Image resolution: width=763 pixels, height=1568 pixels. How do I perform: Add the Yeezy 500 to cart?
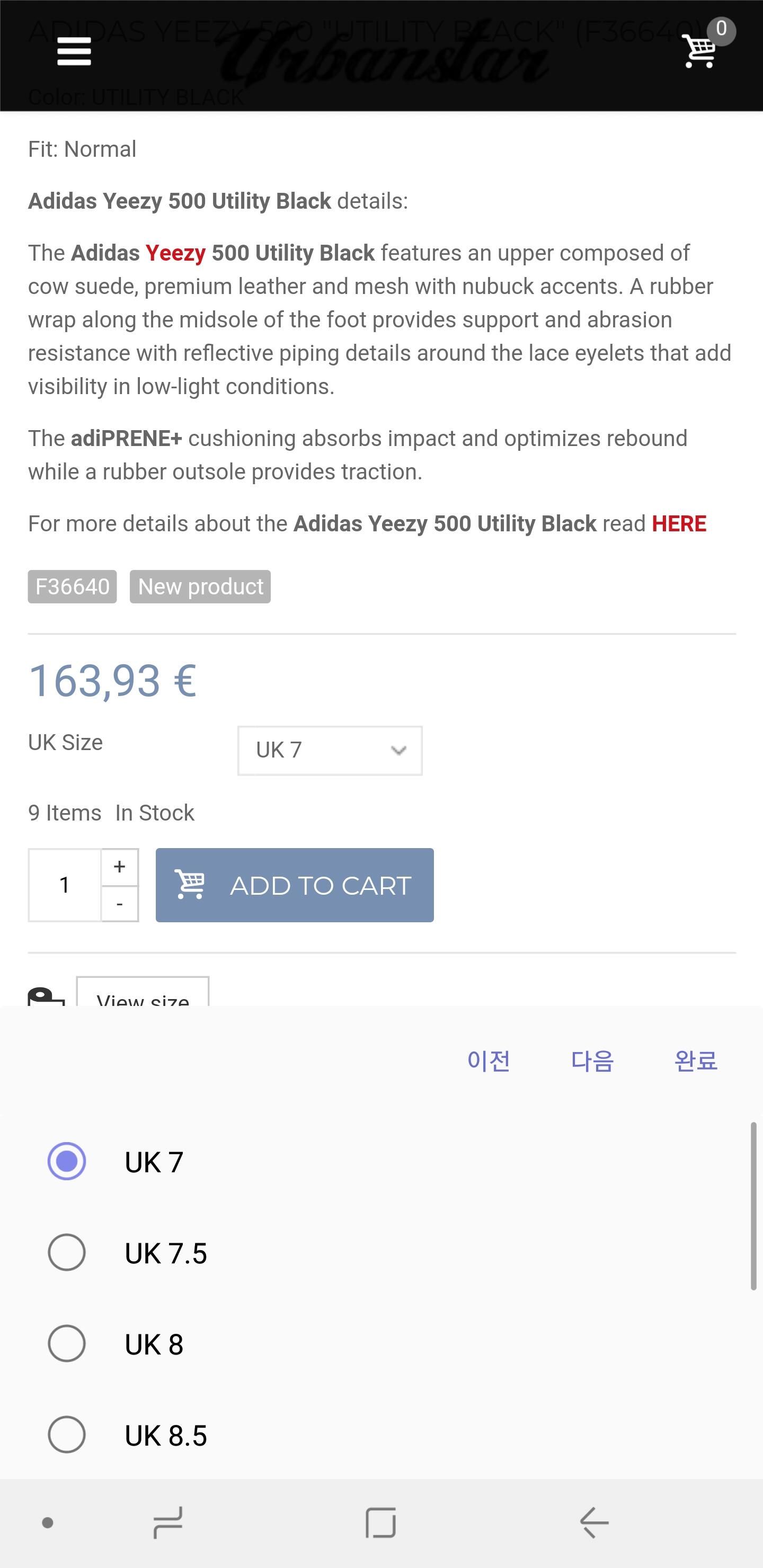pyautogui.click(x=295, y=885)
